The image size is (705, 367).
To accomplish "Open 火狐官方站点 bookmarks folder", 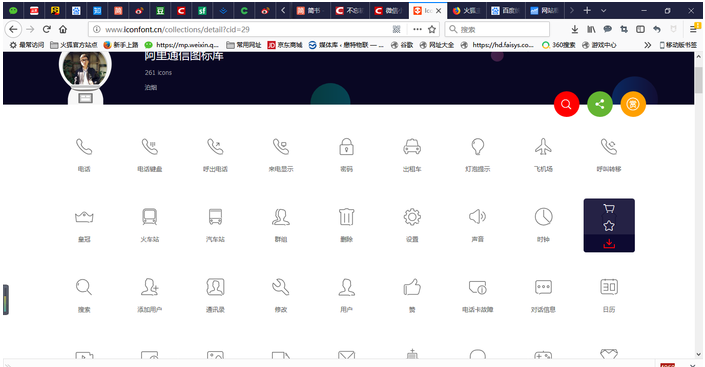I will coord(74,45).
